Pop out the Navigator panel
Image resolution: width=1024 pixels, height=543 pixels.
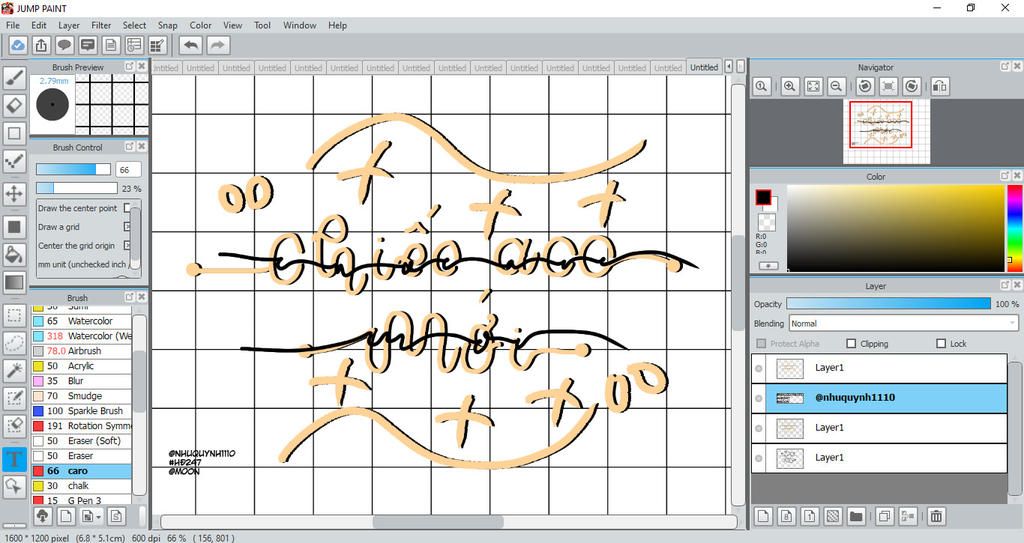coord(1005,67)
